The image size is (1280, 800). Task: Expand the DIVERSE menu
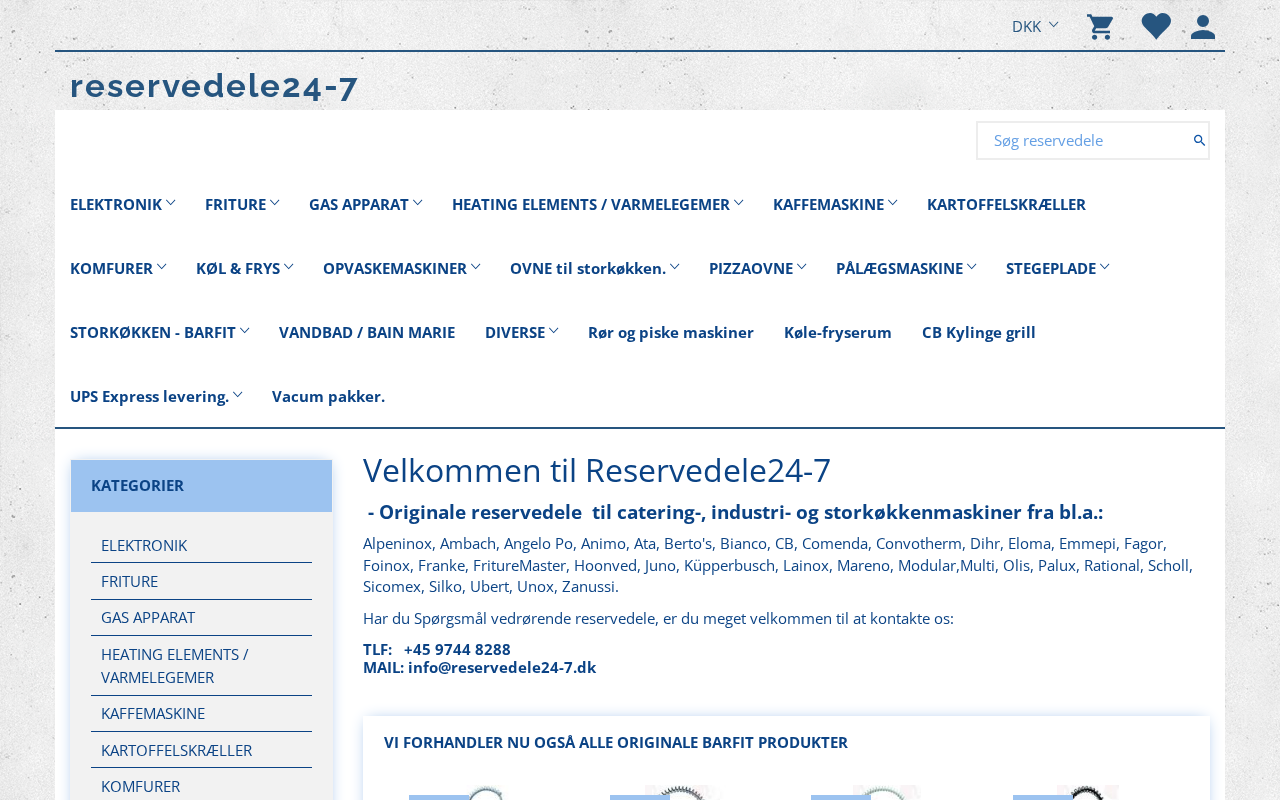click(522, 332)
